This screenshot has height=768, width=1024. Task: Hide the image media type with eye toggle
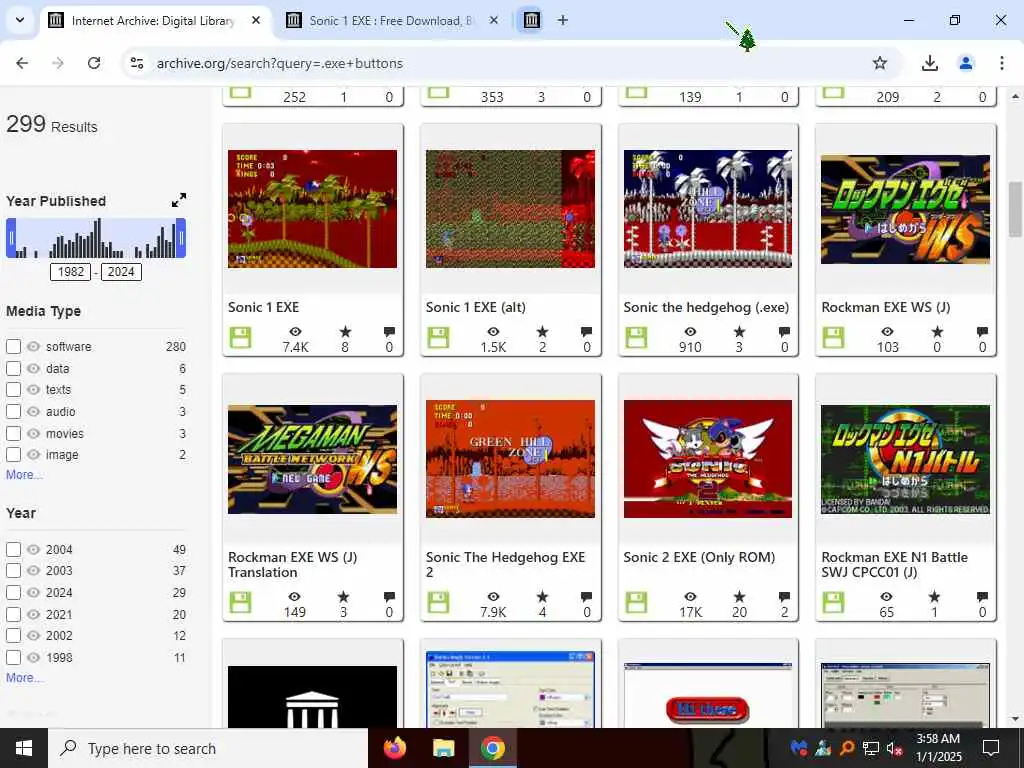pos(33,455)
